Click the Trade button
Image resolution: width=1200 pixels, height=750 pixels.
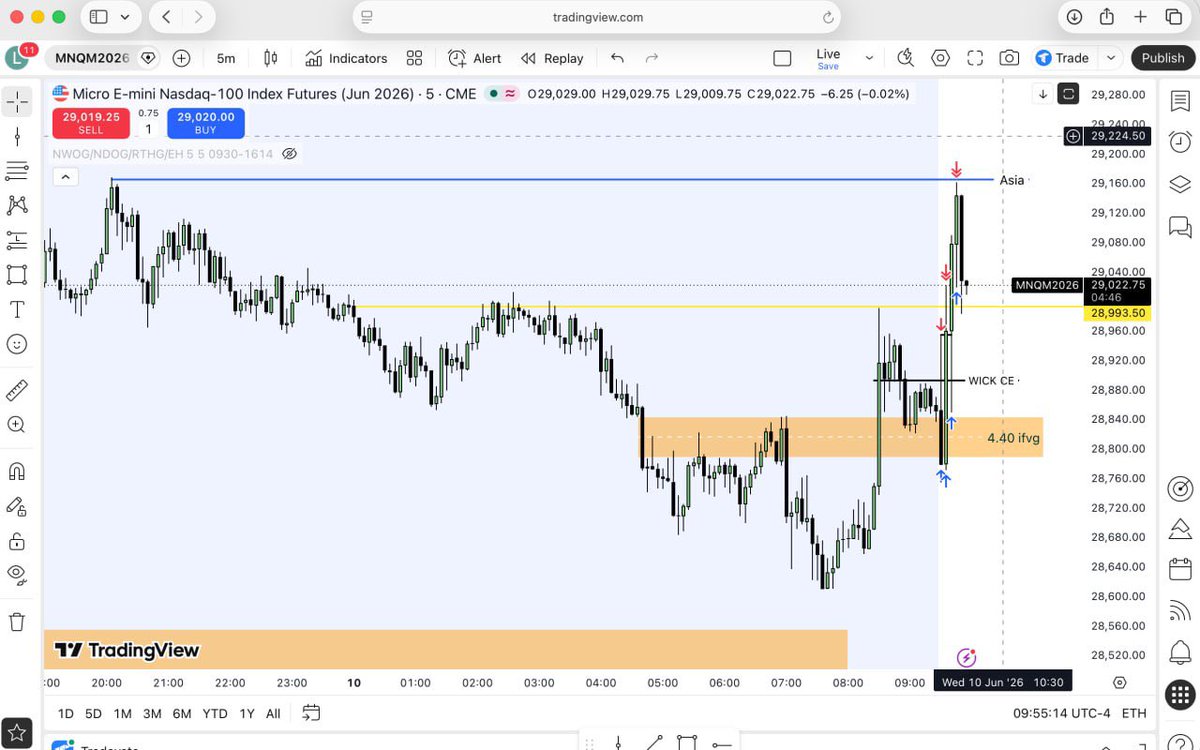[x=1062, y=58]
